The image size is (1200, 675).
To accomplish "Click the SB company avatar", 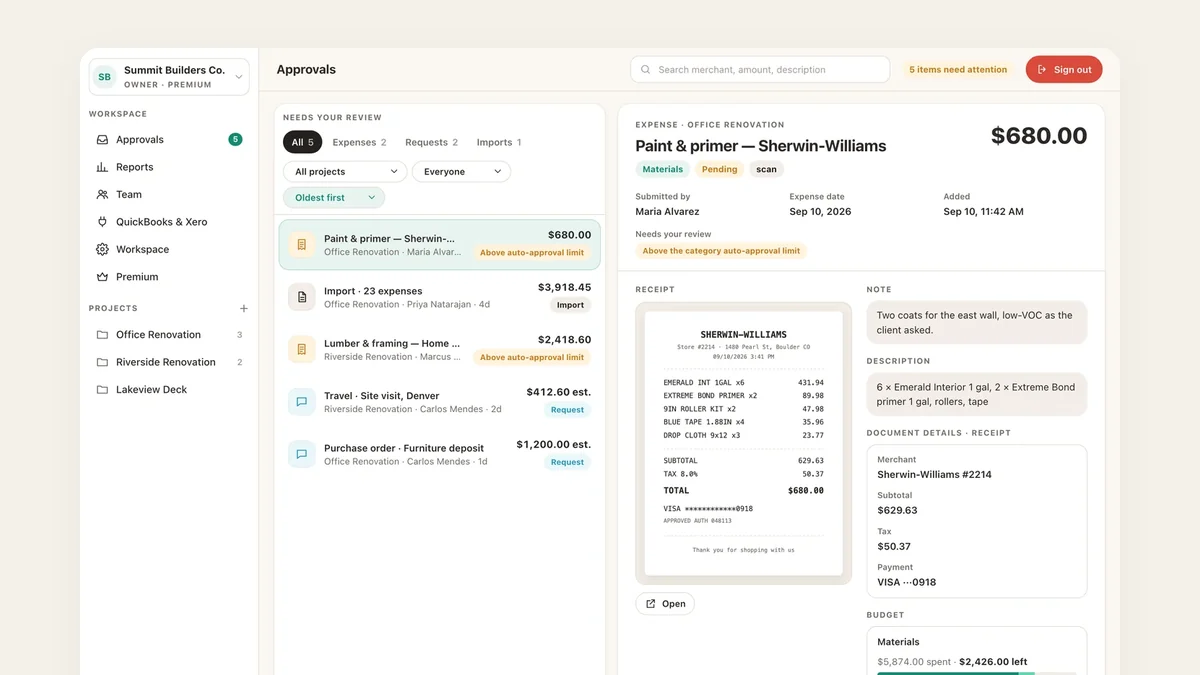I will click(x=104, y=77).
